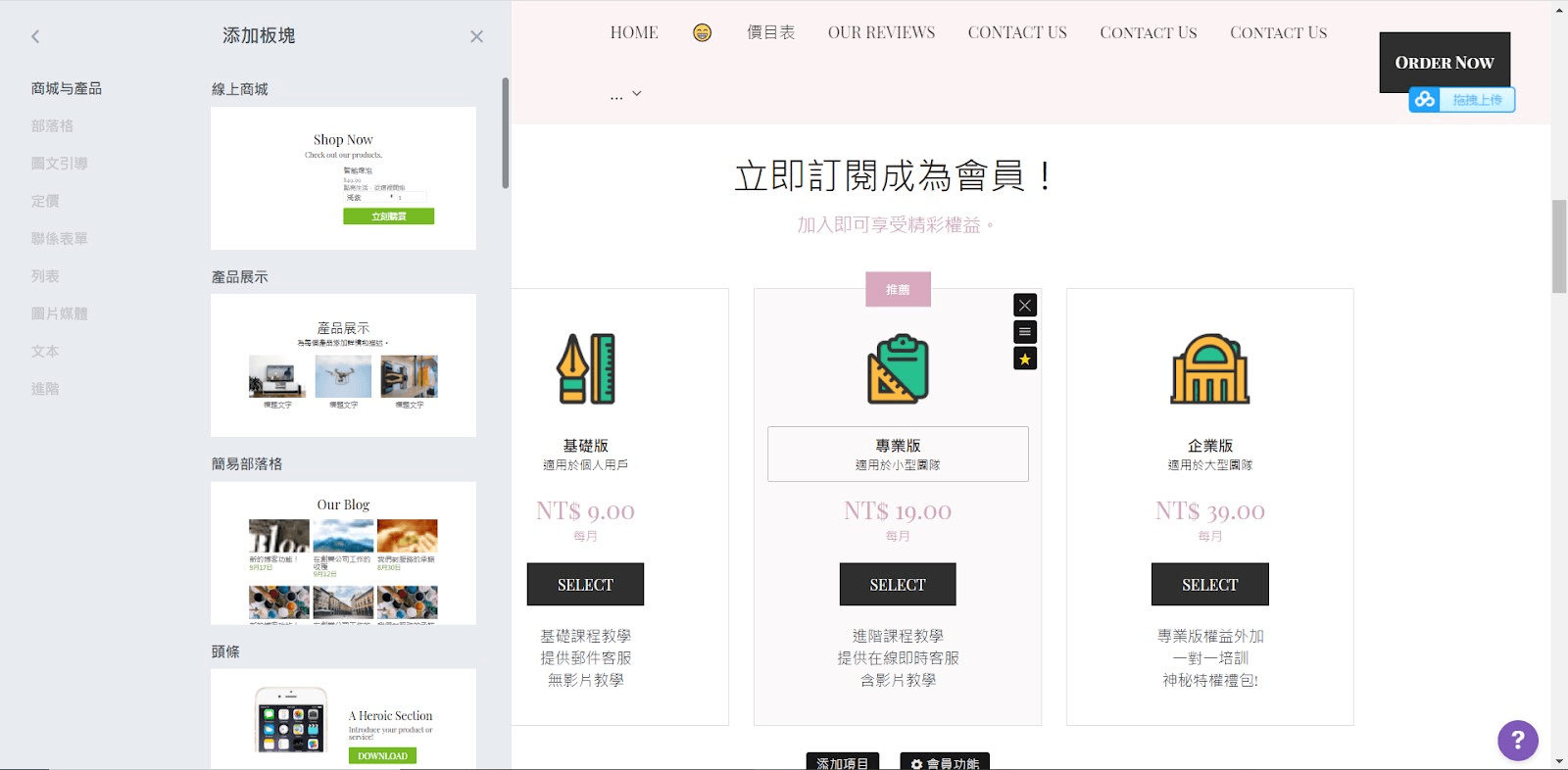Select 部落格 category
The image size is (1568, 770).
[x=52, y=125]
